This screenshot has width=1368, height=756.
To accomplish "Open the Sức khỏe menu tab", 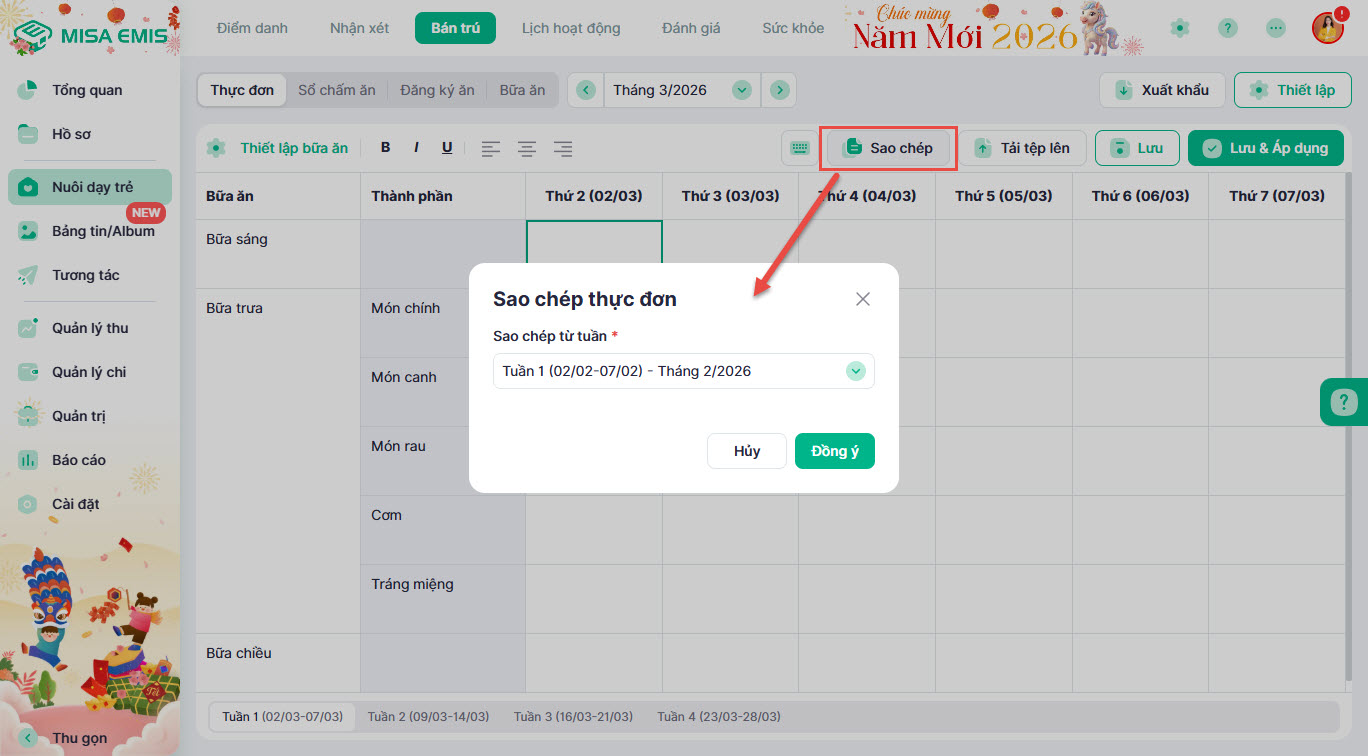I will [793, 28].
